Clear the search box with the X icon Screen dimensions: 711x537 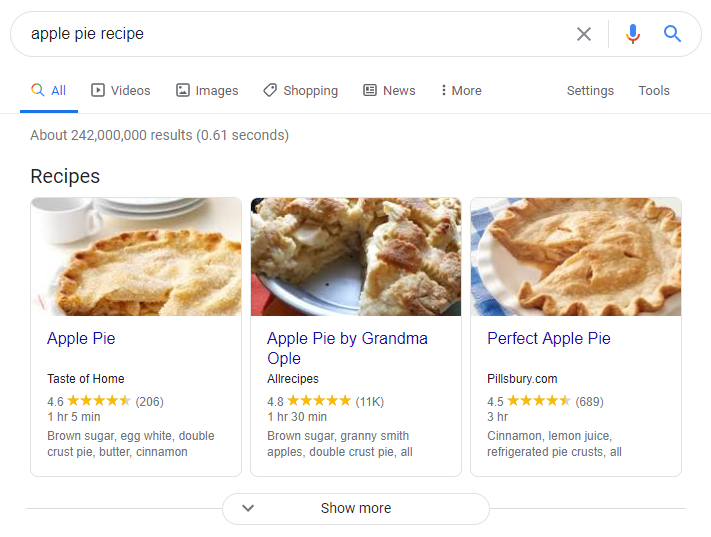[584, 34]
